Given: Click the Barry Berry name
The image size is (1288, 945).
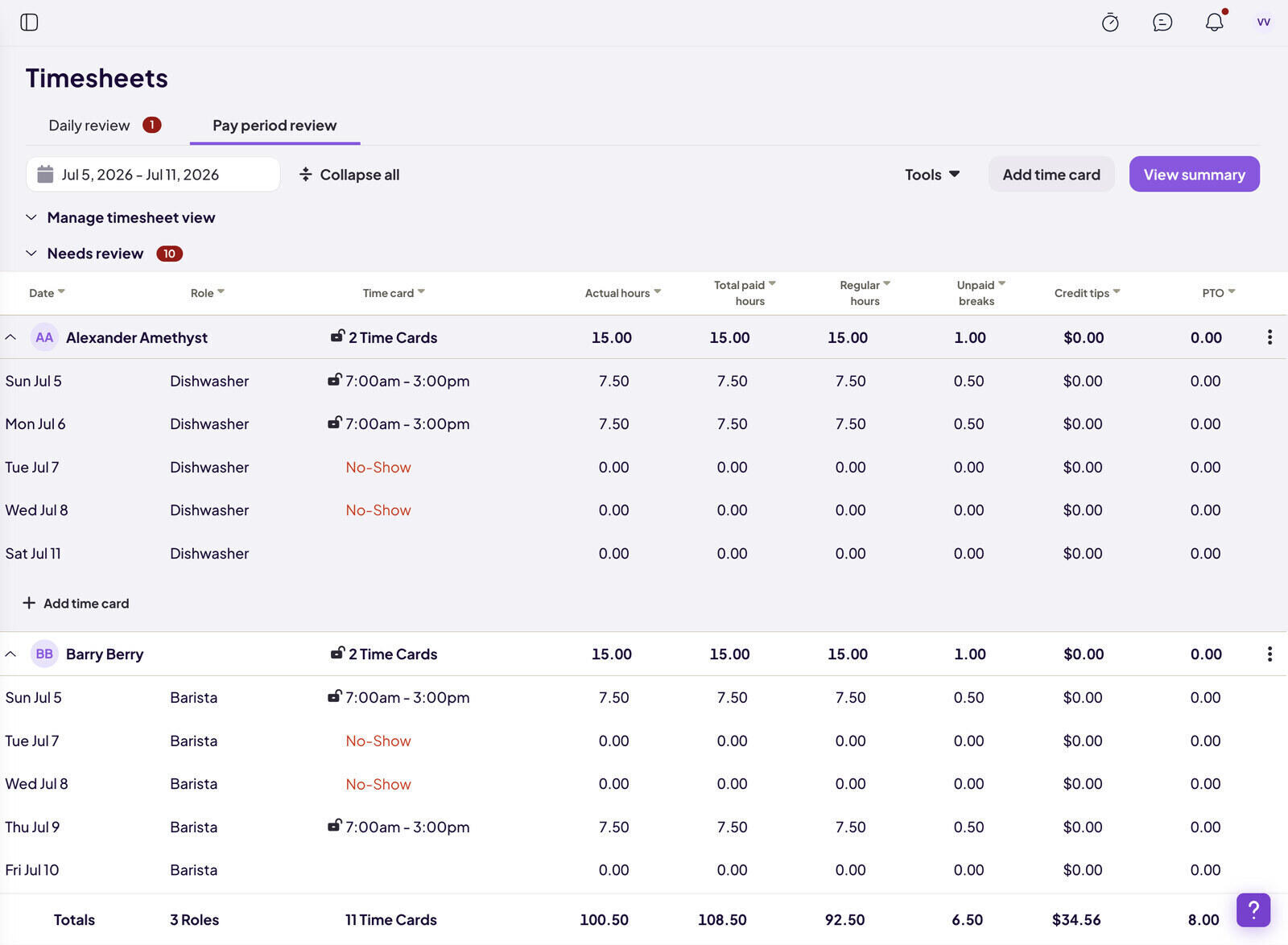Looking at the screenshot, I should [105, 654].
